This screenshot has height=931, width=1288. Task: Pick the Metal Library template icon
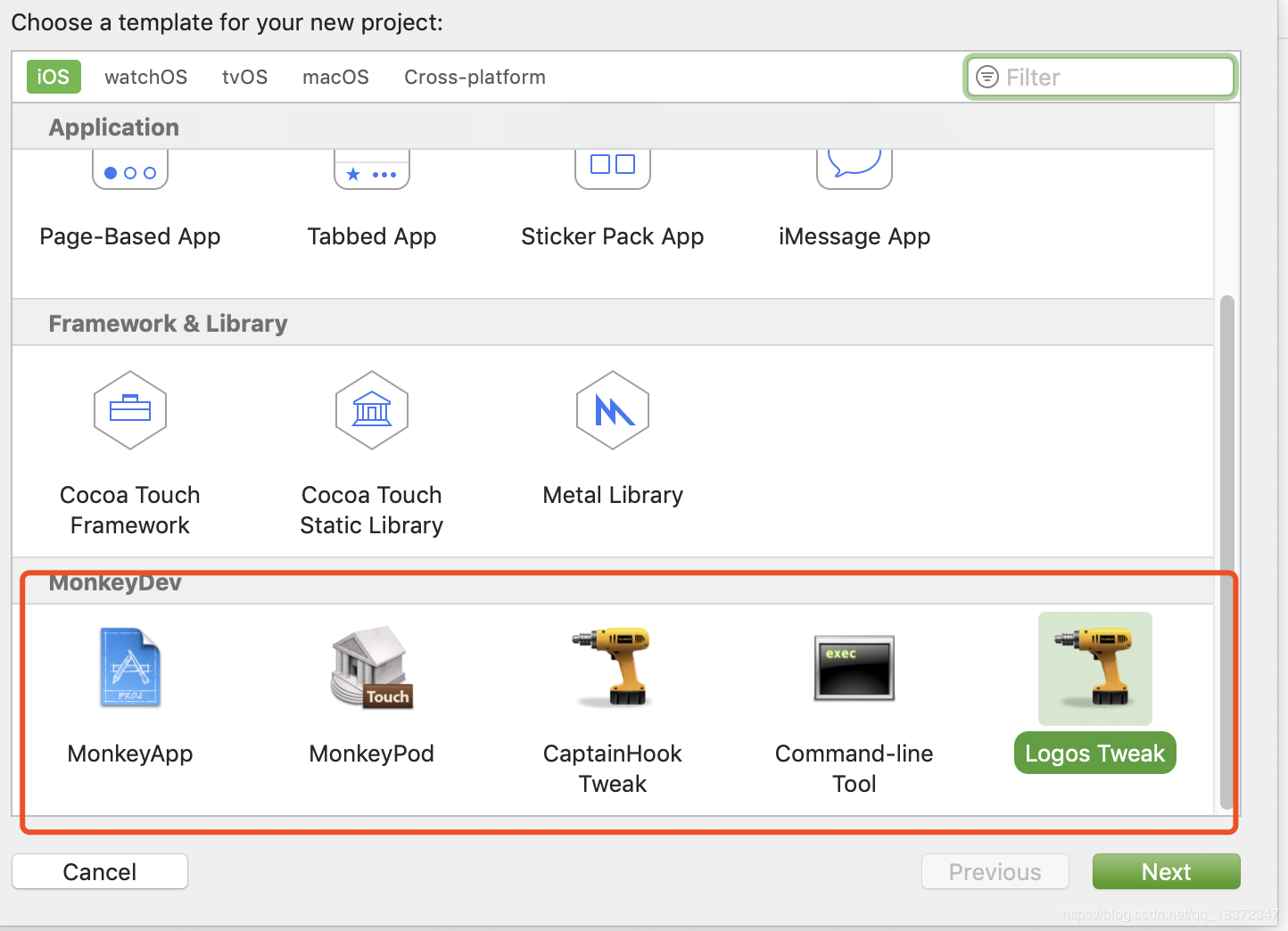tap(613, 410)
